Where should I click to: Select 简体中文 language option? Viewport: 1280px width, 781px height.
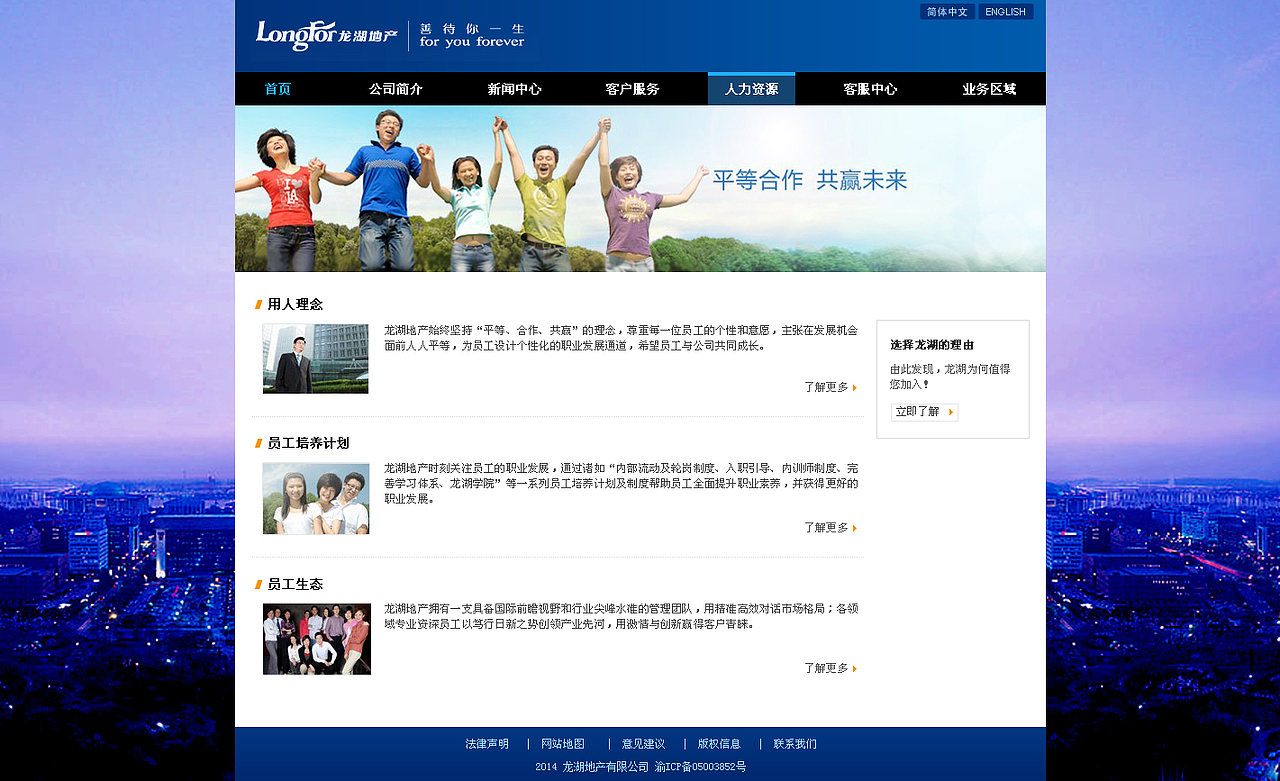[946, 11]
